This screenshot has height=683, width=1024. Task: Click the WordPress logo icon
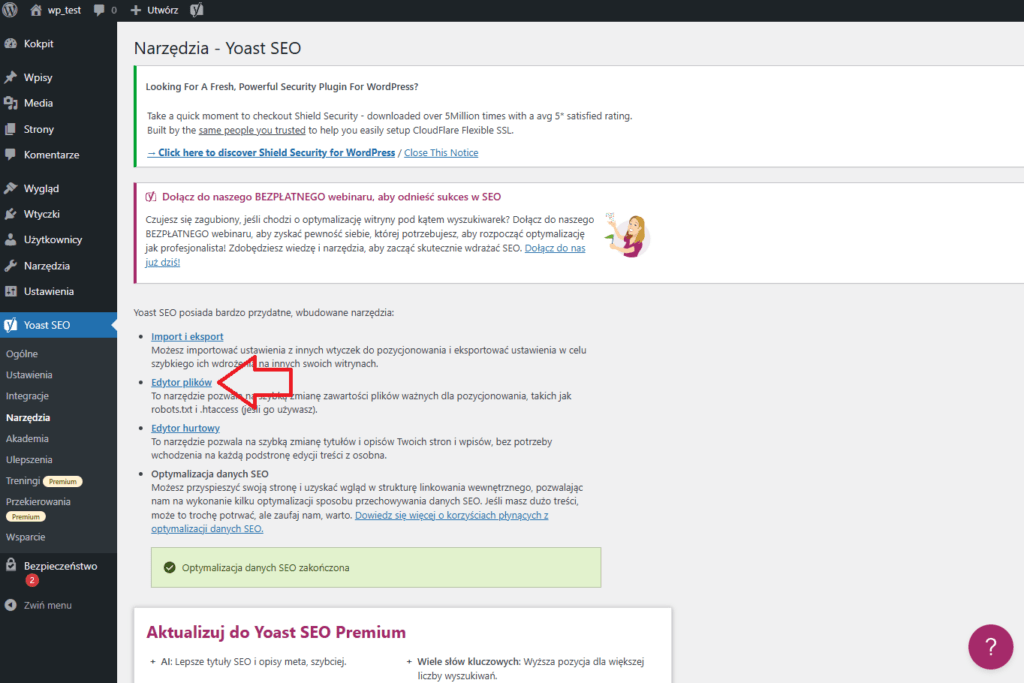coord(11,10)
